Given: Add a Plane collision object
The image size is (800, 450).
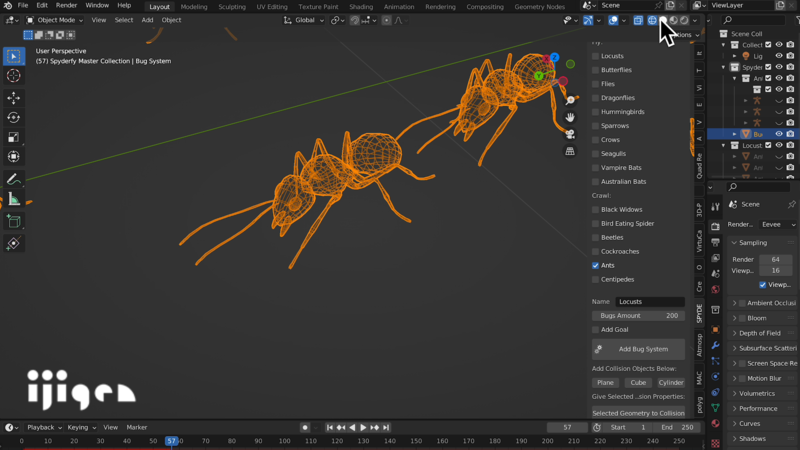Looking at the screenshot, I should [605, 383].
